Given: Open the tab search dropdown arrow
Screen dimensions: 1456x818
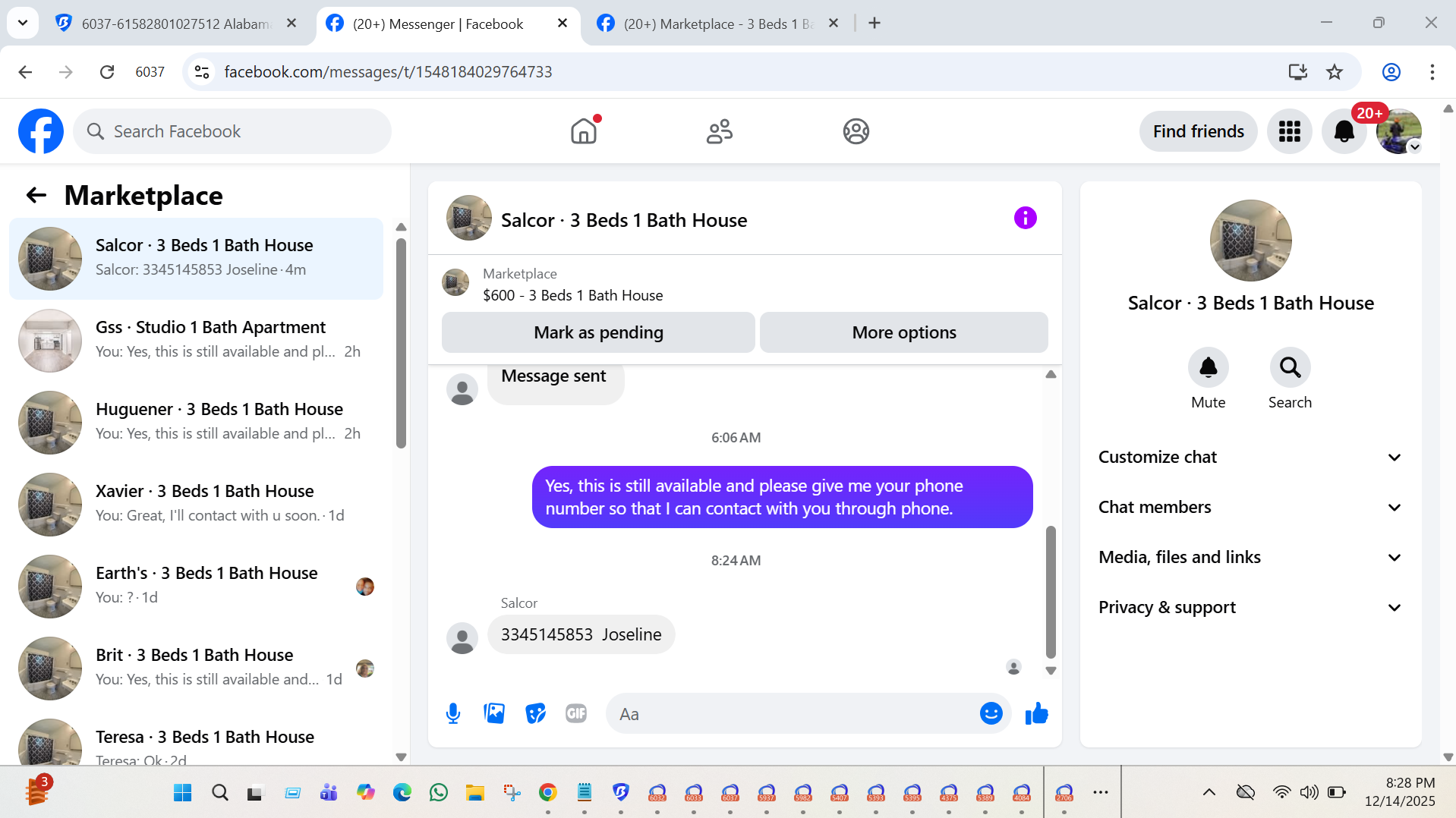Looking at the screenshot, I should tap(23, 23).
